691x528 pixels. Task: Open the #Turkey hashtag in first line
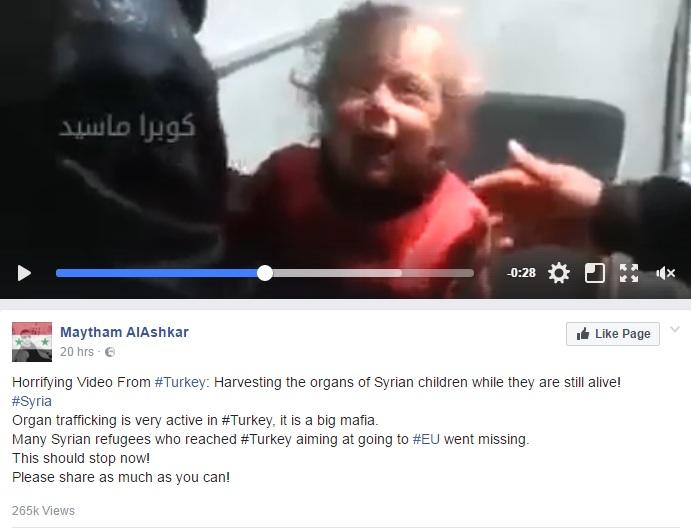(180, 382)
